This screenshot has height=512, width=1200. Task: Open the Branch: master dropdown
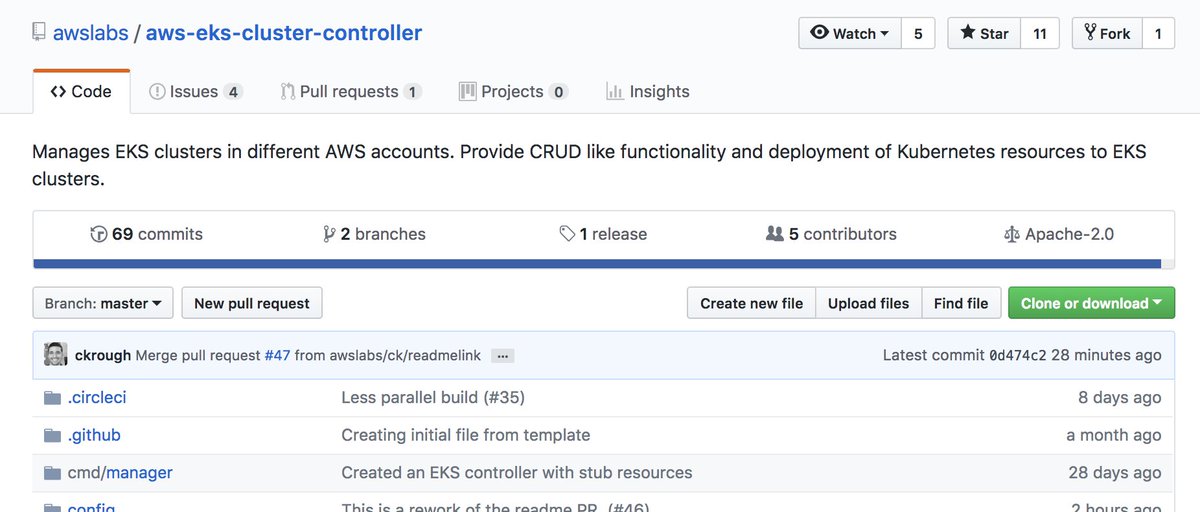pos(103,303)
